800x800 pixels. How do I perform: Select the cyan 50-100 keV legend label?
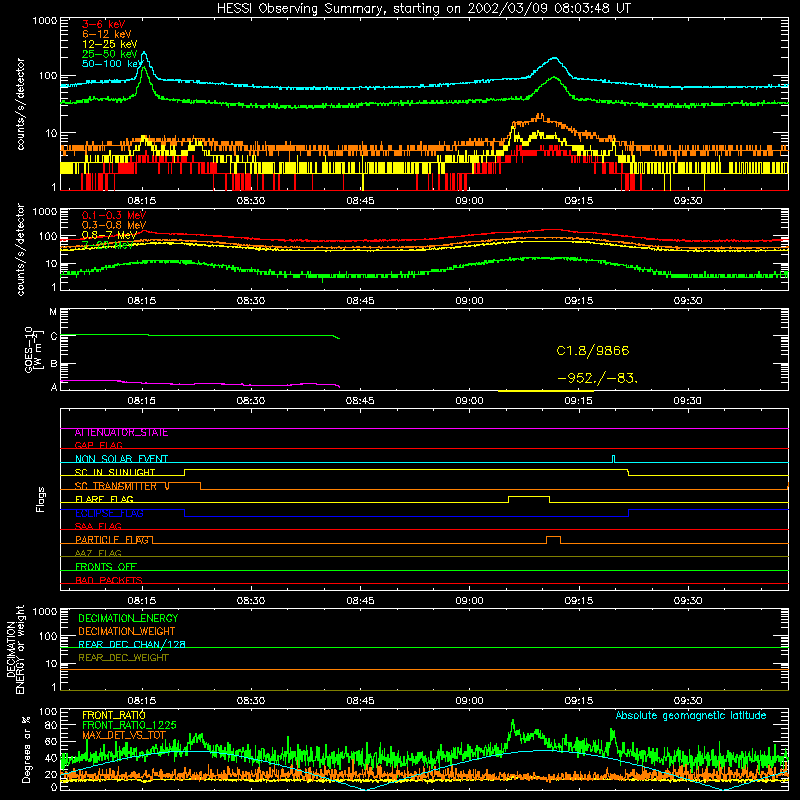tap(112, 64)
